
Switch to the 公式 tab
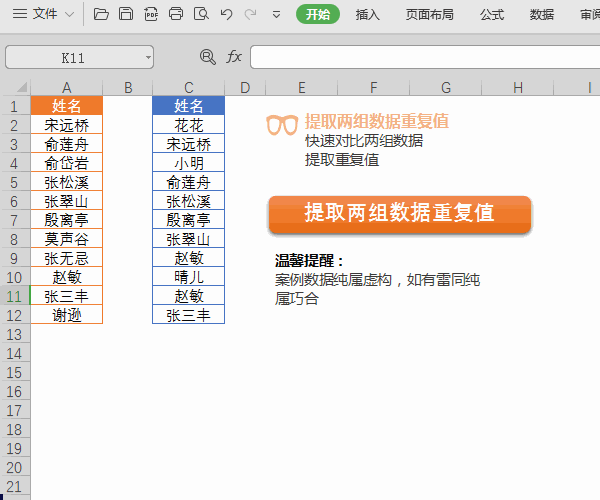[x=492, y=15]
